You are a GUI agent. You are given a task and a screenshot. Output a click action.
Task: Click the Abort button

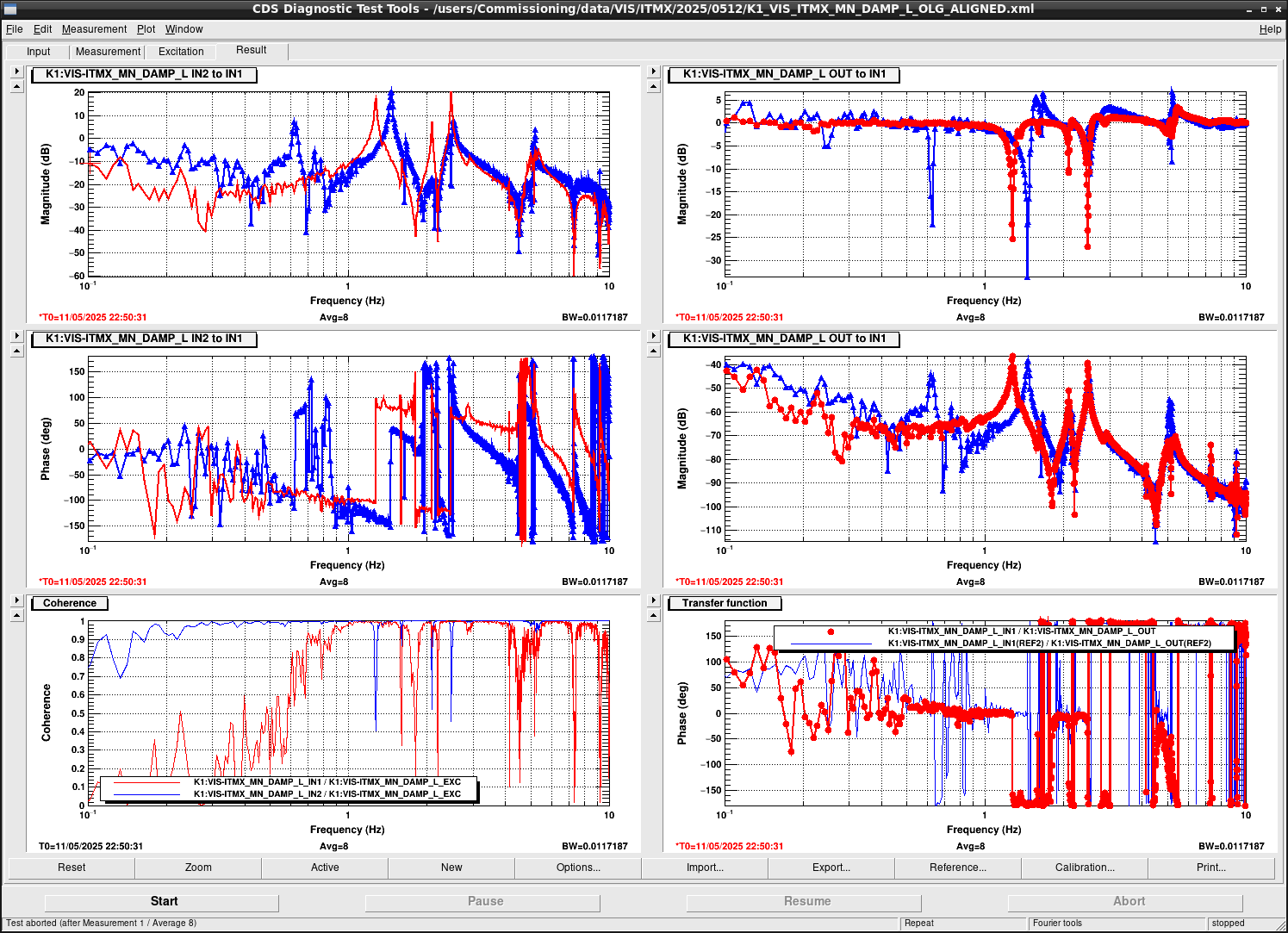click(1126, 901)
